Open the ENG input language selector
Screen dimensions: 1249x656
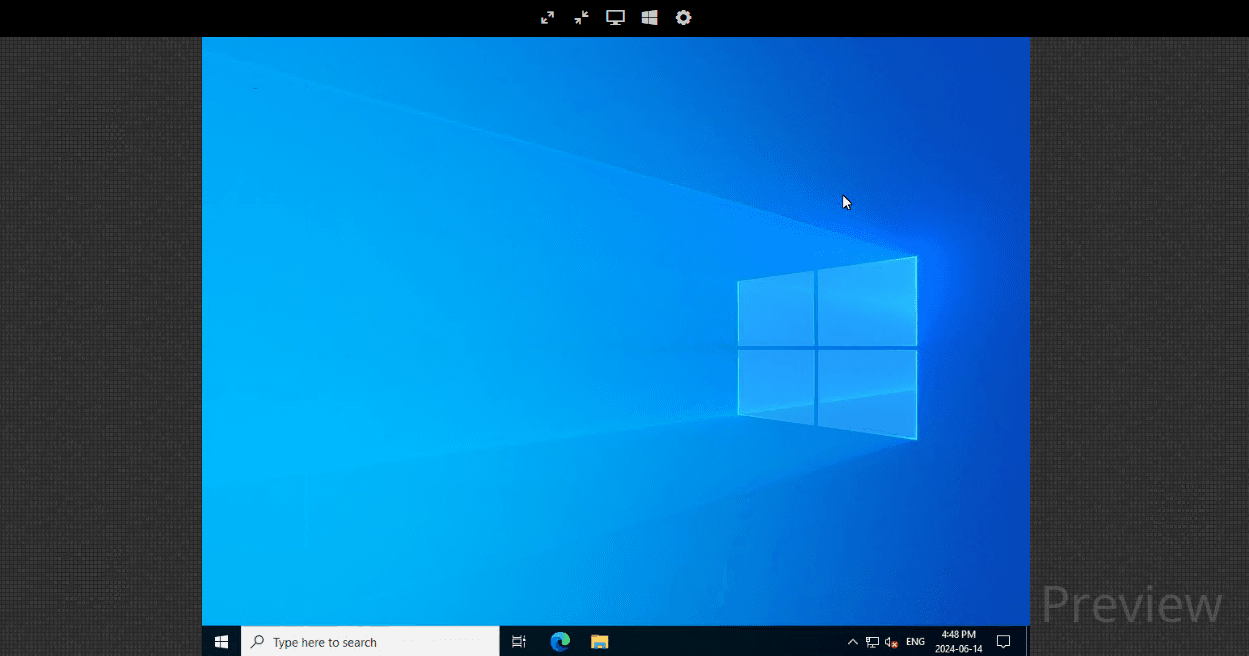(x=915, y=642)
